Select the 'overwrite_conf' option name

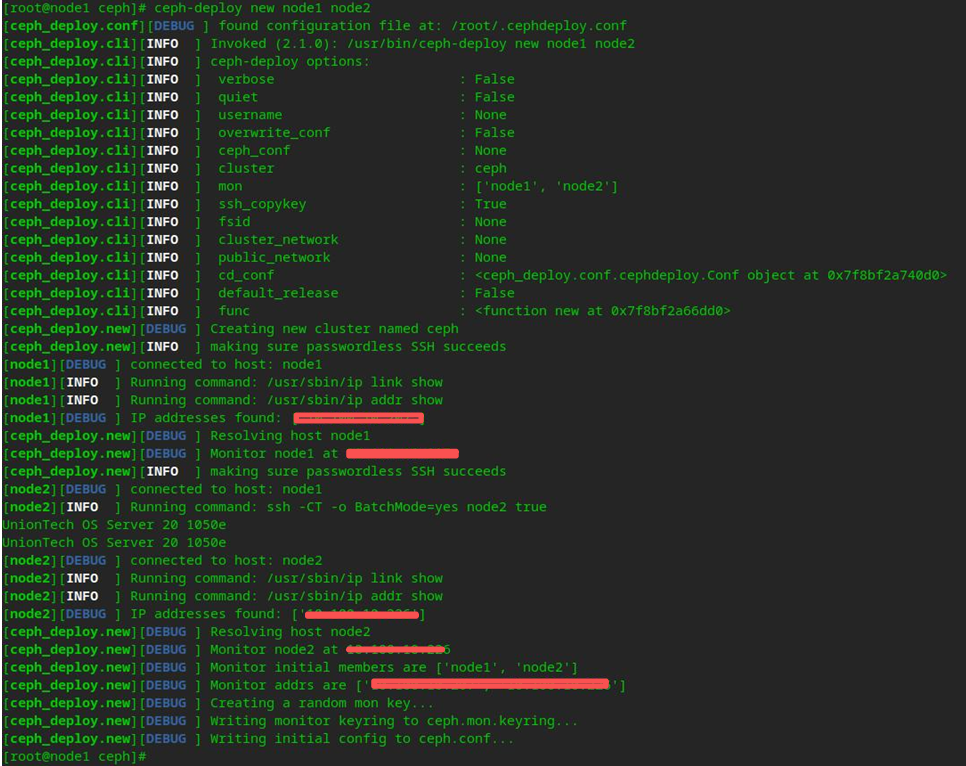pos(274,133)
